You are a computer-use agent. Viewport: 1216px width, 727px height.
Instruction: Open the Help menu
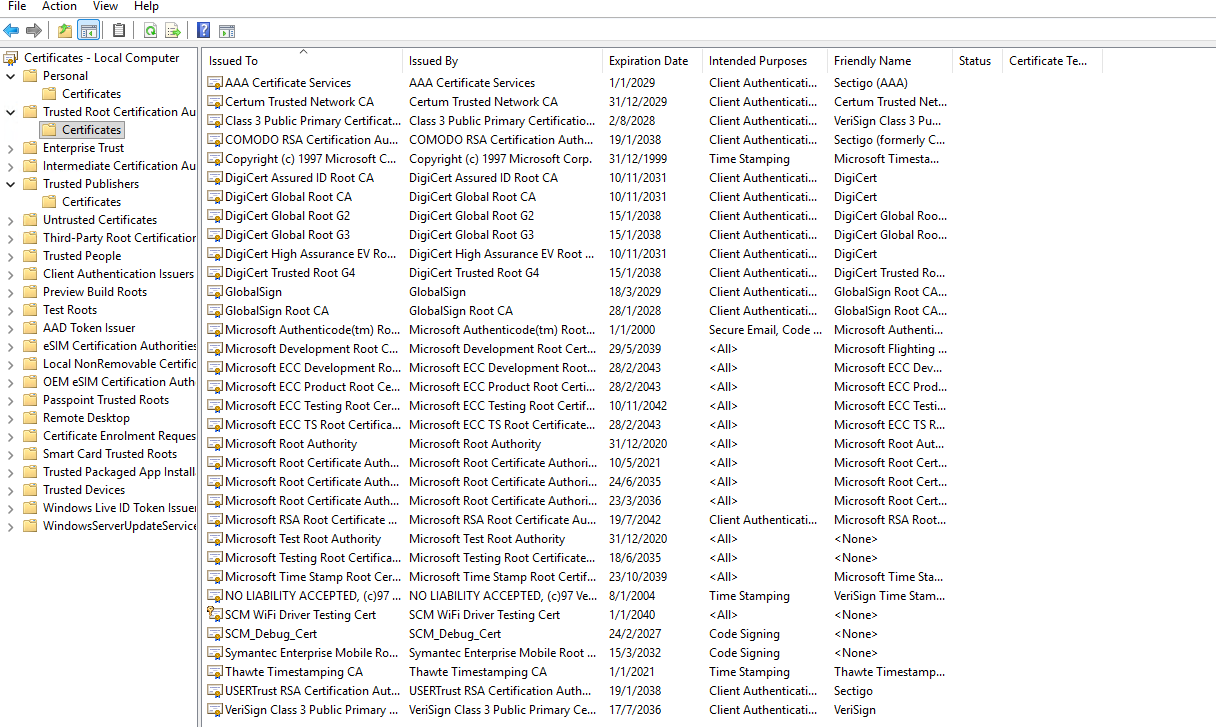pos(146,6)
